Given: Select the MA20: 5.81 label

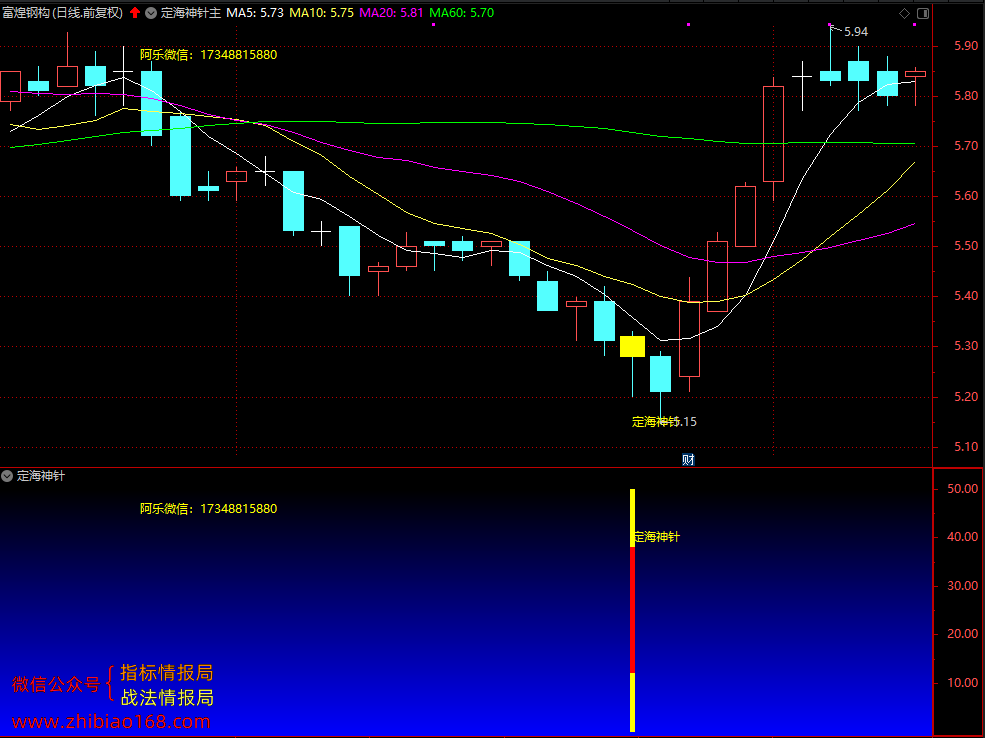Looking at the screenshot, I should click(391, 13).
